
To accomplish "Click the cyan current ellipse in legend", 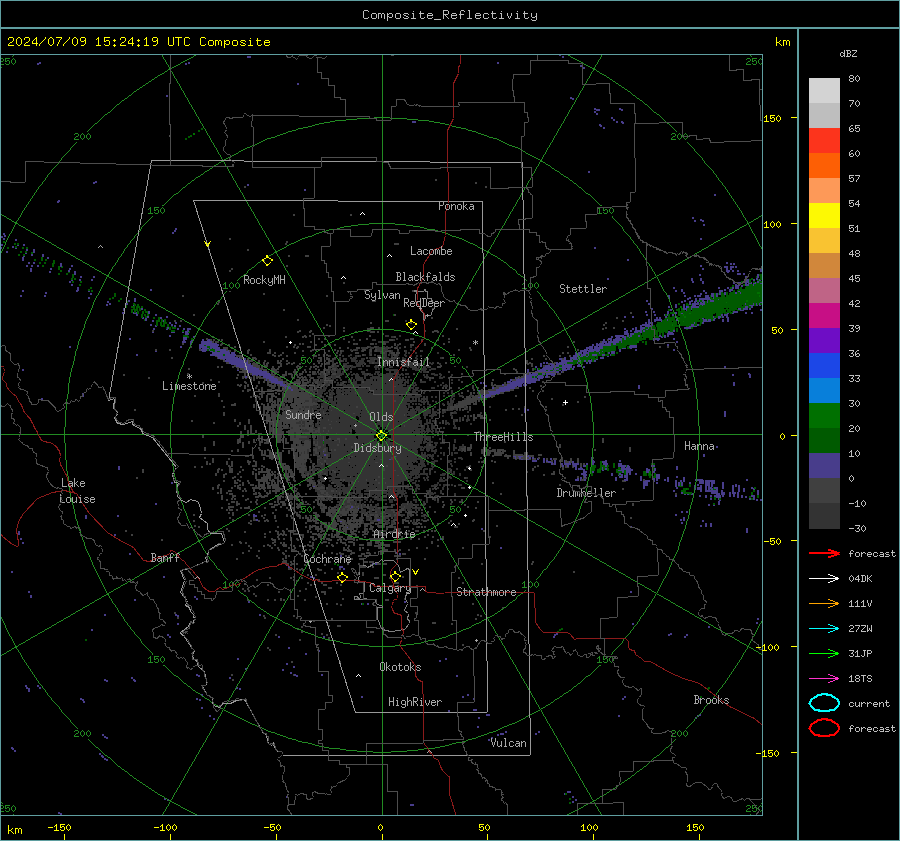I will pyautogui.click(x=824, y=703).
